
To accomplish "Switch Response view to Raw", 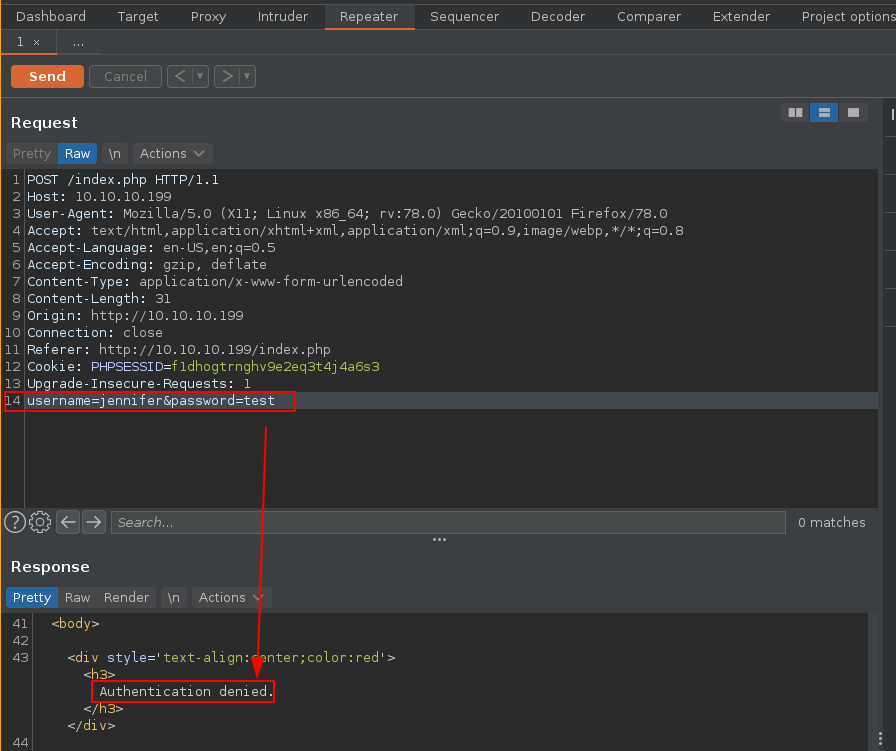I will click(x=77, y=597).
